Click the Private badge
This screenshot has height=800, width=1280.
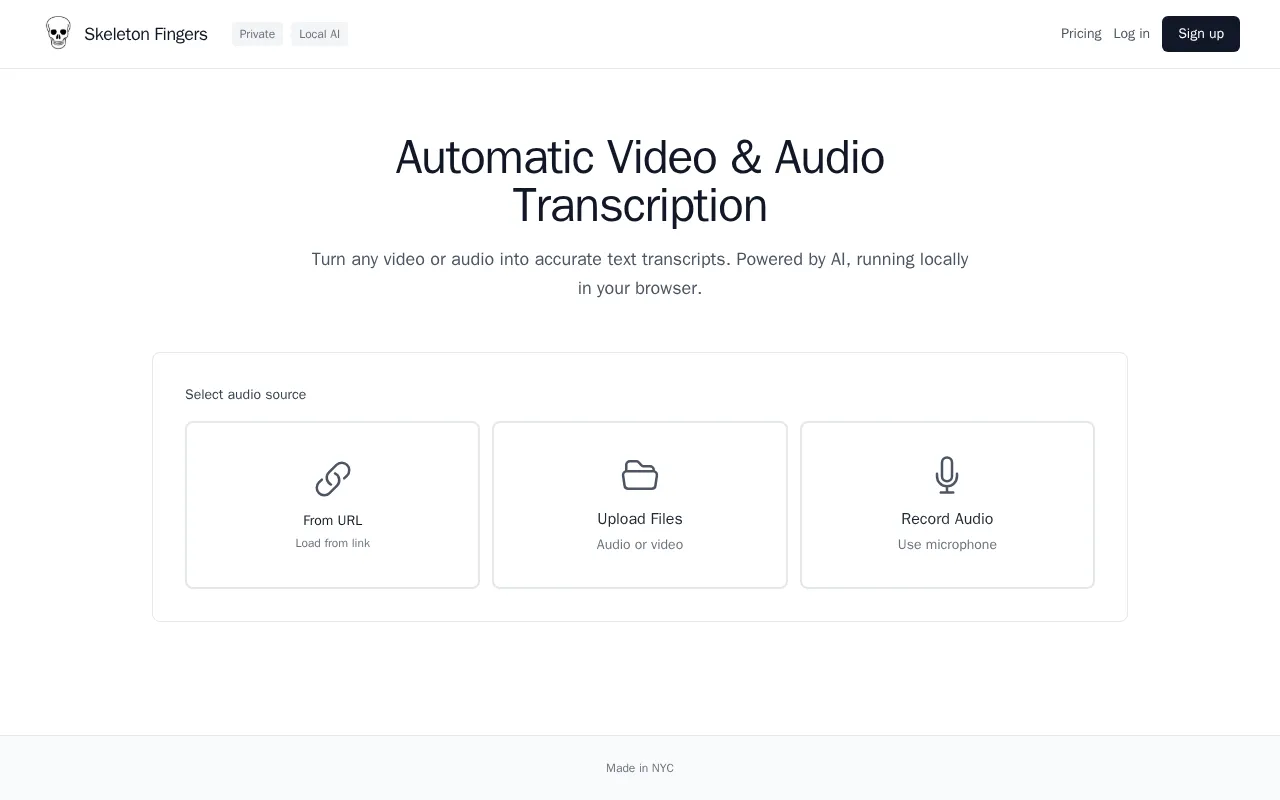point(257,34)
